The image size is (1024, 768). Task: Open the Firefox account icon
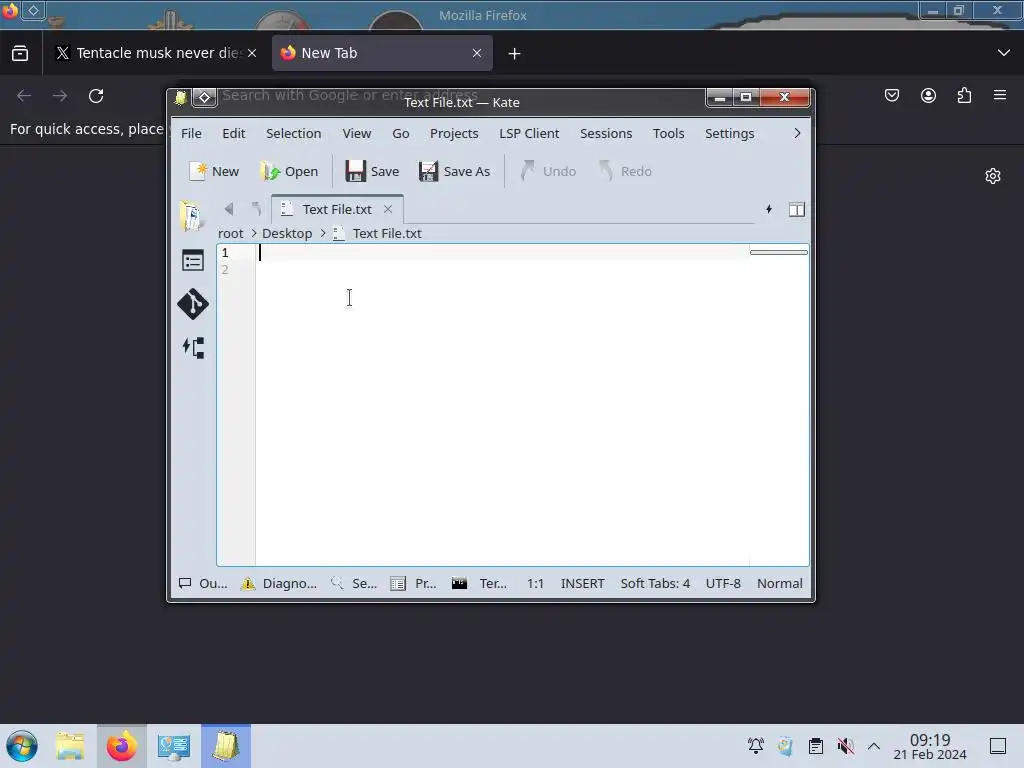[x=928, y=95]
